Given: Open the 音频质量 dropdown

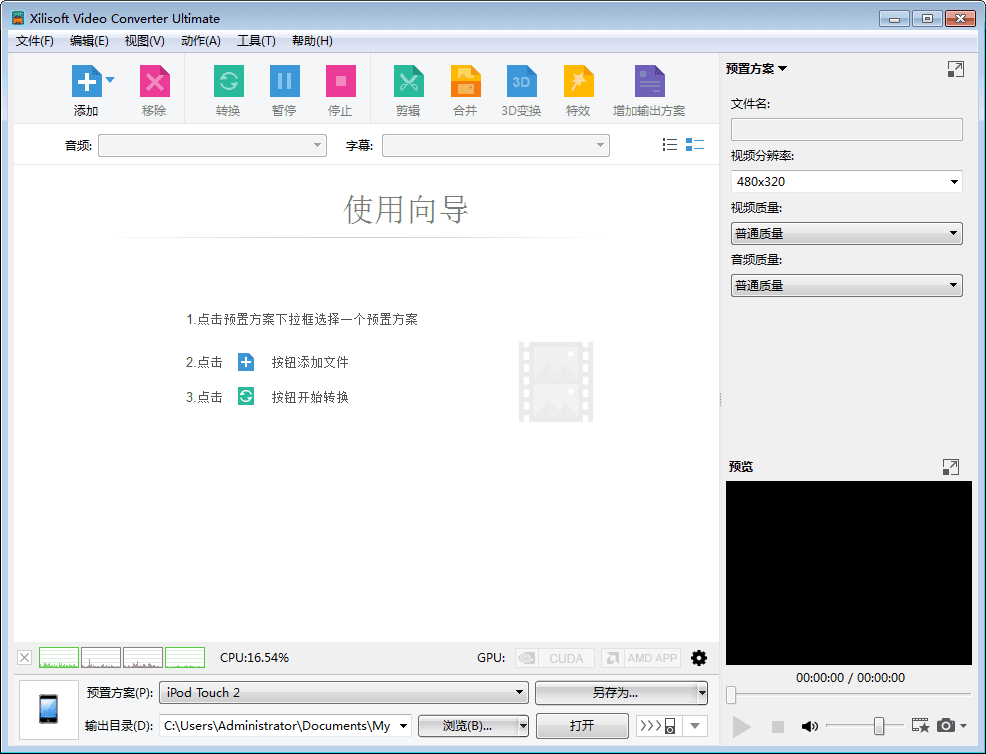Looking at the screenshot, I should [x=846, y=286].
